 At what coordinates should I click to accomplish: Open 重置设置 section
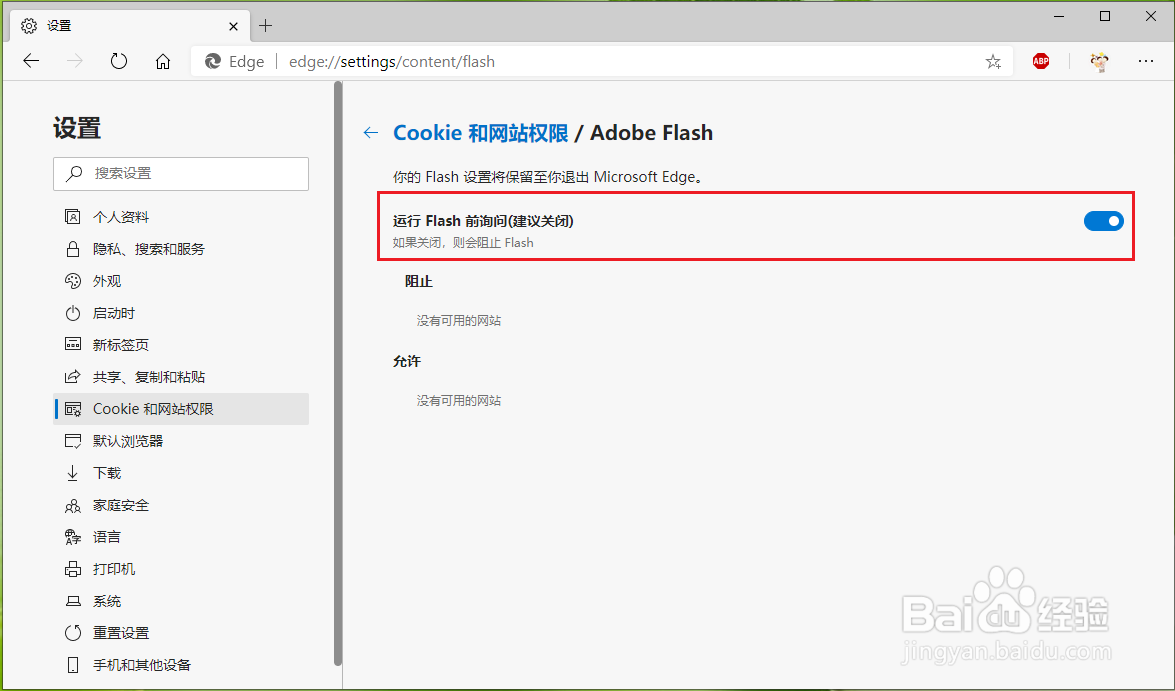pos(181,633)
